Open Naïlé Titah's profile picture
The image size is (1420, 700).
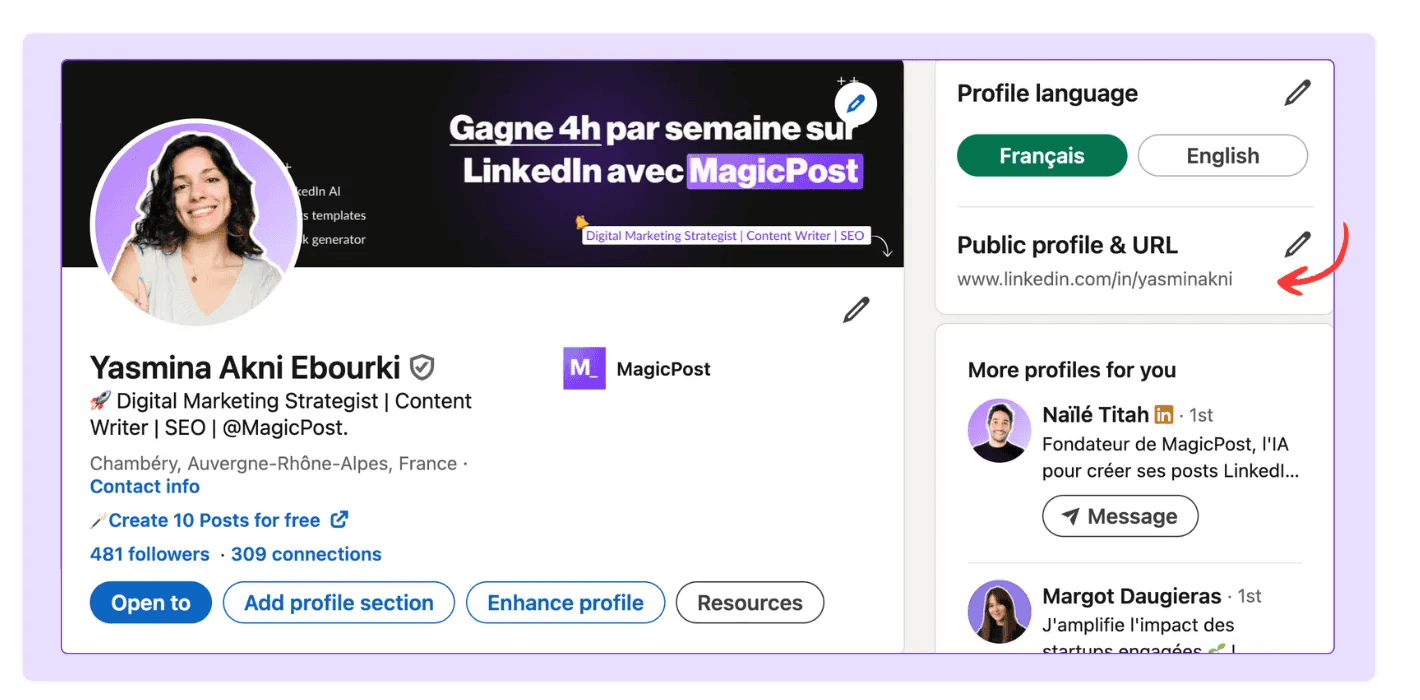point(999,430)
